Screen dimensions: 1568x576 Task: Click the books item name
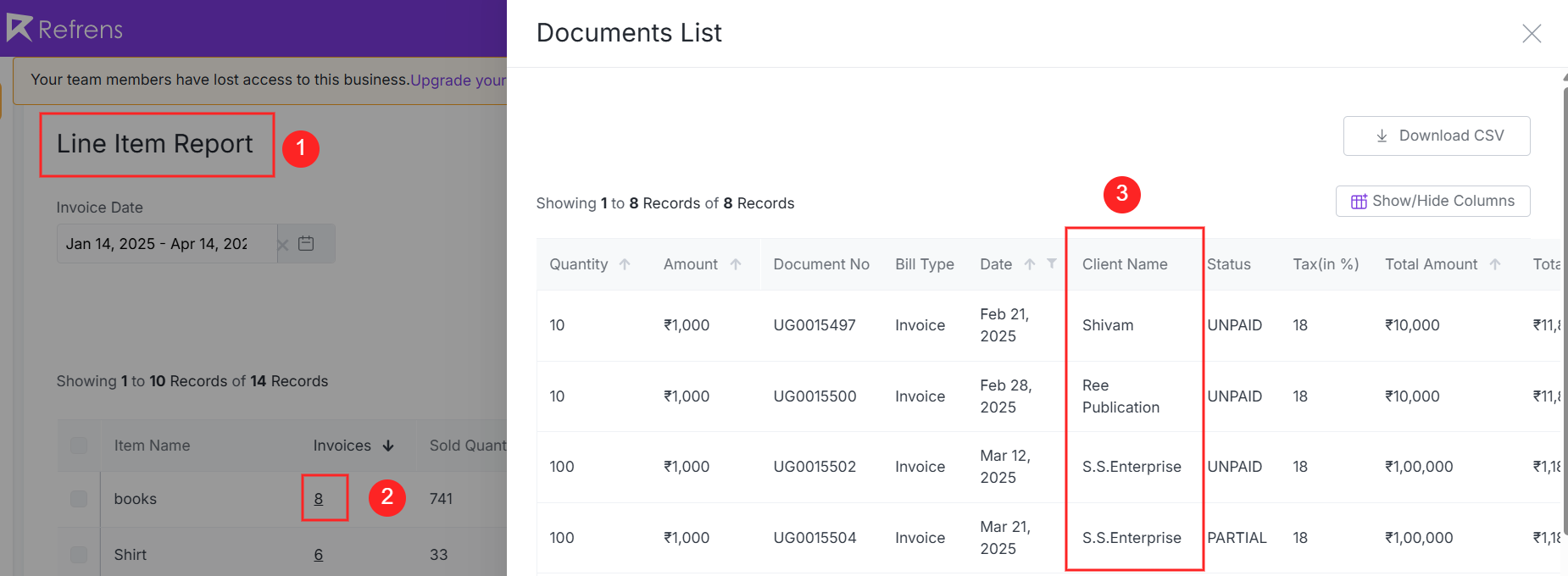(x=136, y=499)
